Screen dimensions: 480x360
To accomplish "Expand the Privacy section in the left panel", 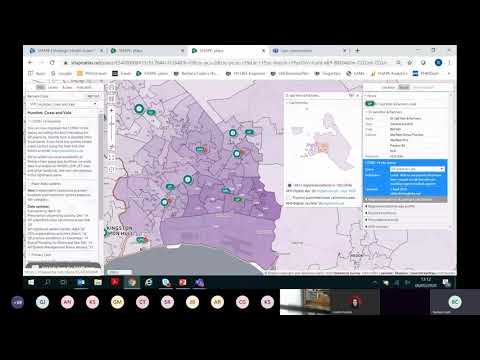I will point(41,255).
